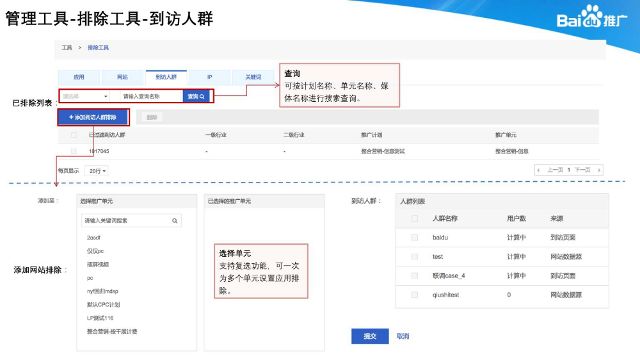Check the test audience checkbox
The image size is (640, 360).
(x=414, y=257)
